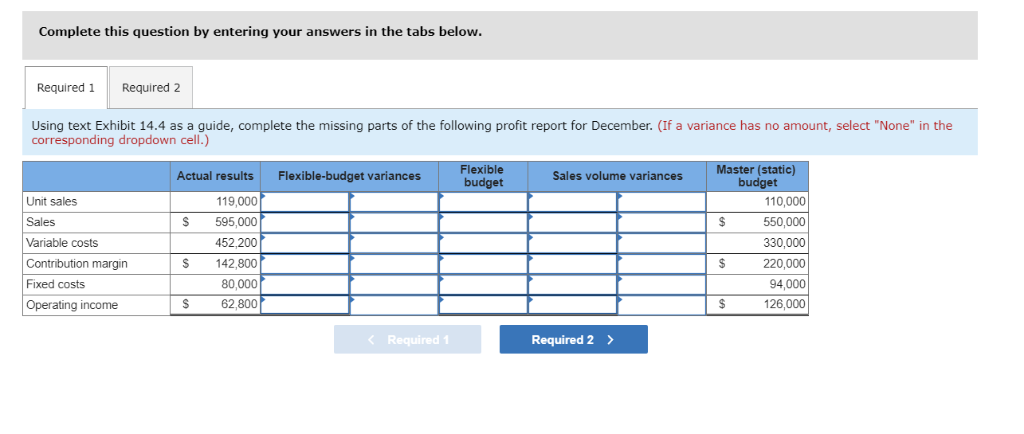Click the chevron arrow on Required 2 button
Screen dimensions: 1024x434
pos(611,339)
